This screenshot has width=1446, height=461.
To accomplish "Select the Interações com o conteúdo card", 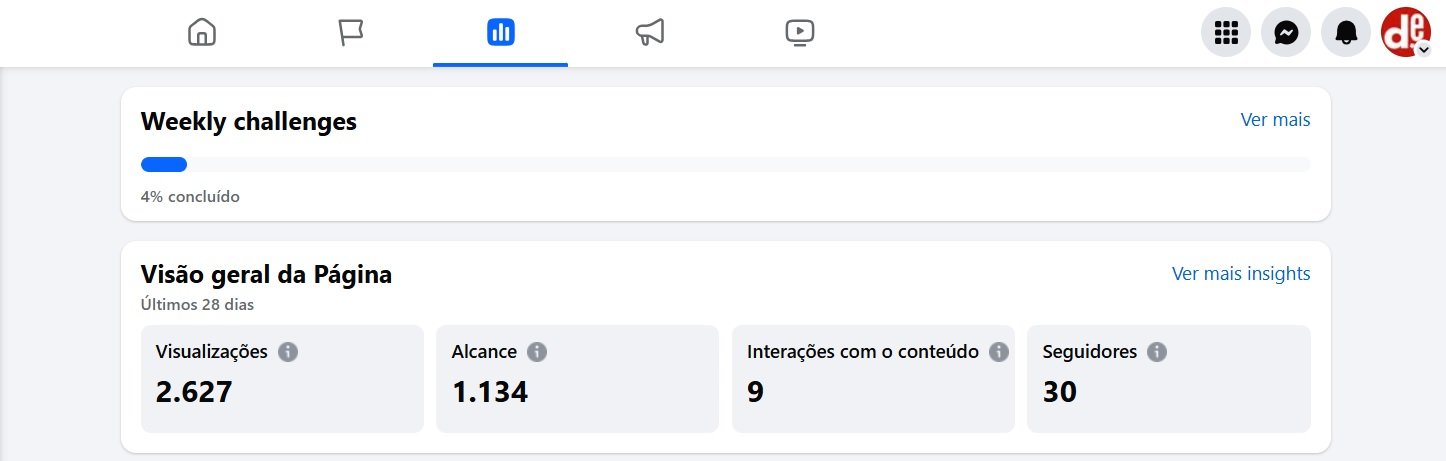I will 873,379.
